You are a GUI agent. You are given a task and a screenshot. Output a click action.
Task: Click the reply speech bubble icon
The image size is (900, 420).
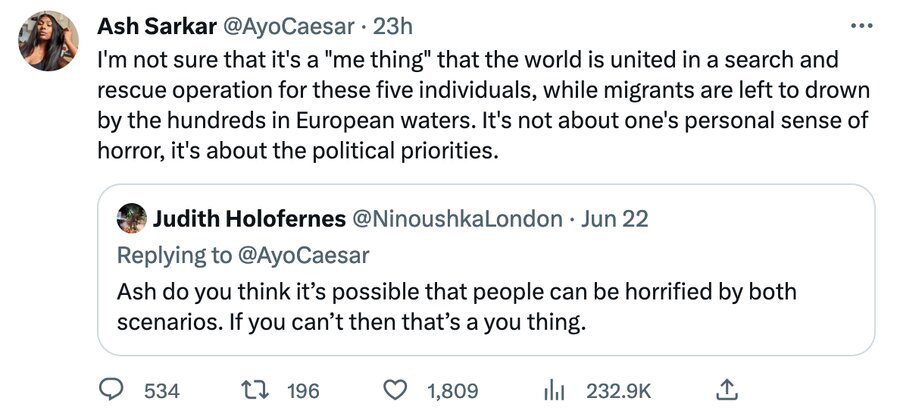(114, 389)
